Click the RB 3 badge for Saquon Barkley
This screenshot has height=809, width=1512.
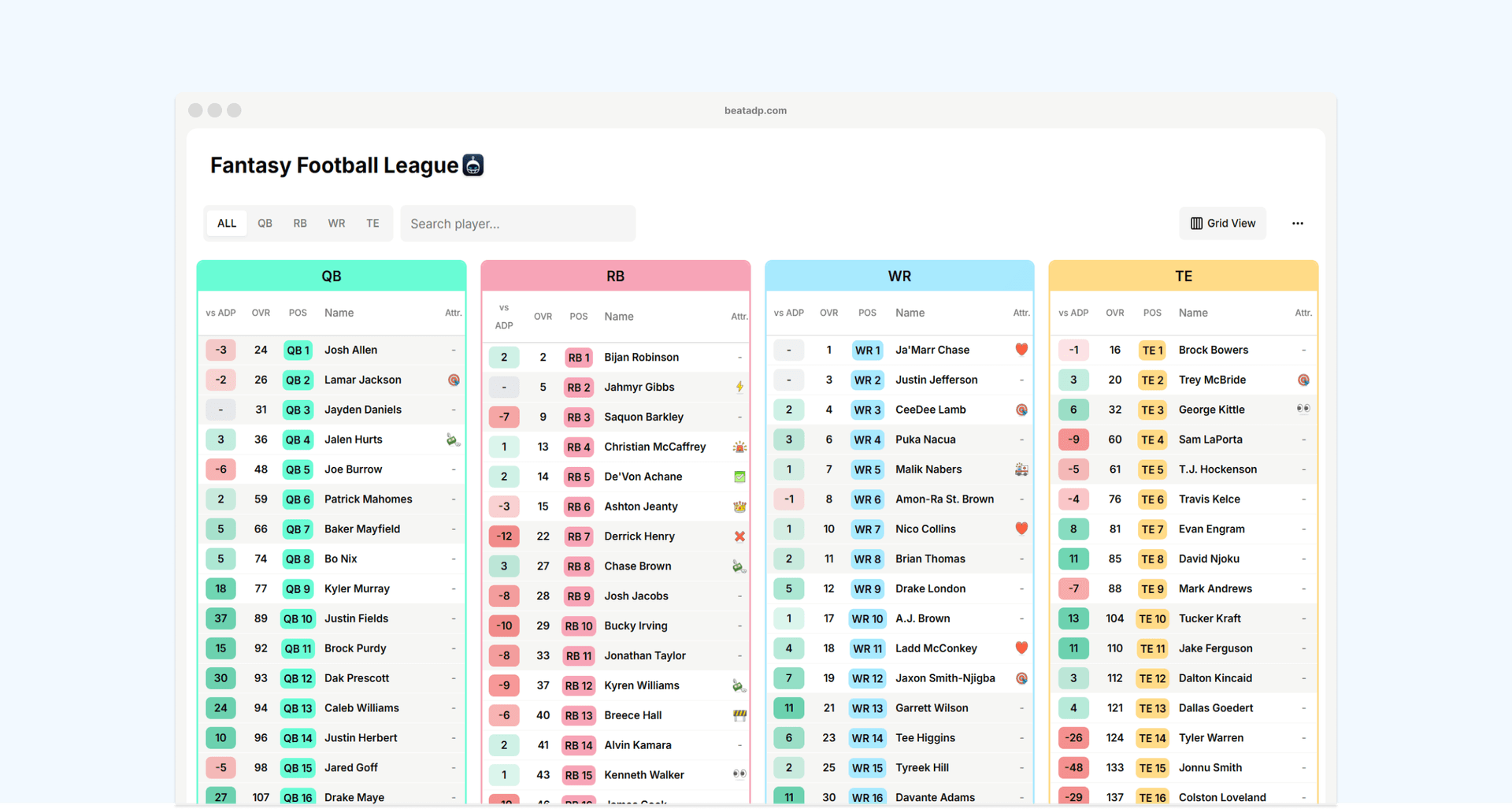point(579,417)
